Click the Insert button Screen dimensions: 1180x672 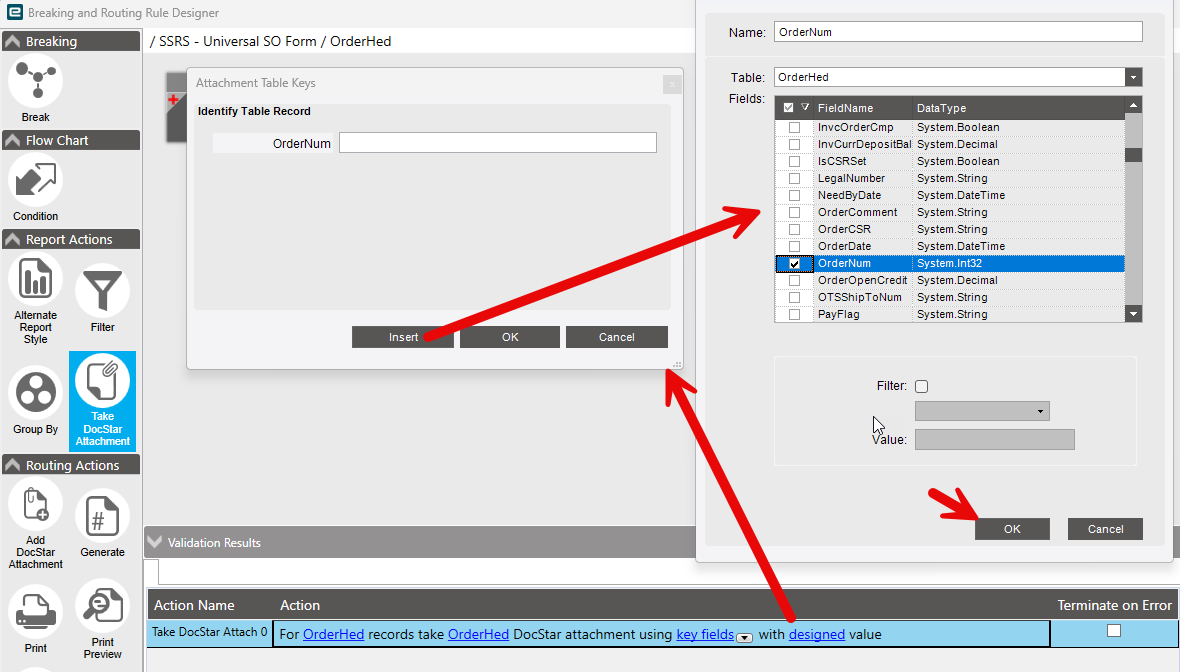403,337
